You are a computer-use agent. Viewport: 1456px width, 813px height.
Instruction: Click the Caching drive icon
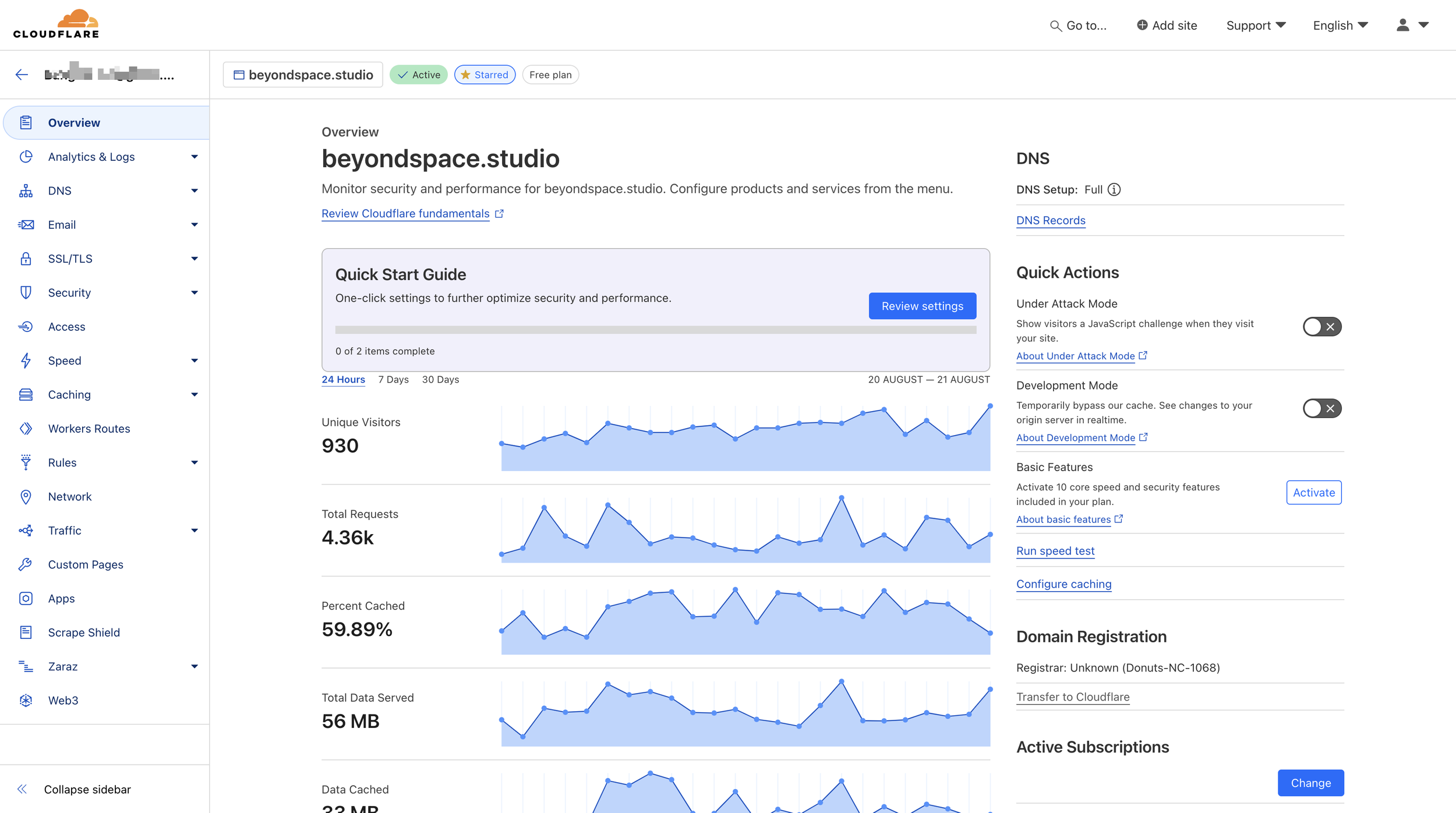pos(26,394)
